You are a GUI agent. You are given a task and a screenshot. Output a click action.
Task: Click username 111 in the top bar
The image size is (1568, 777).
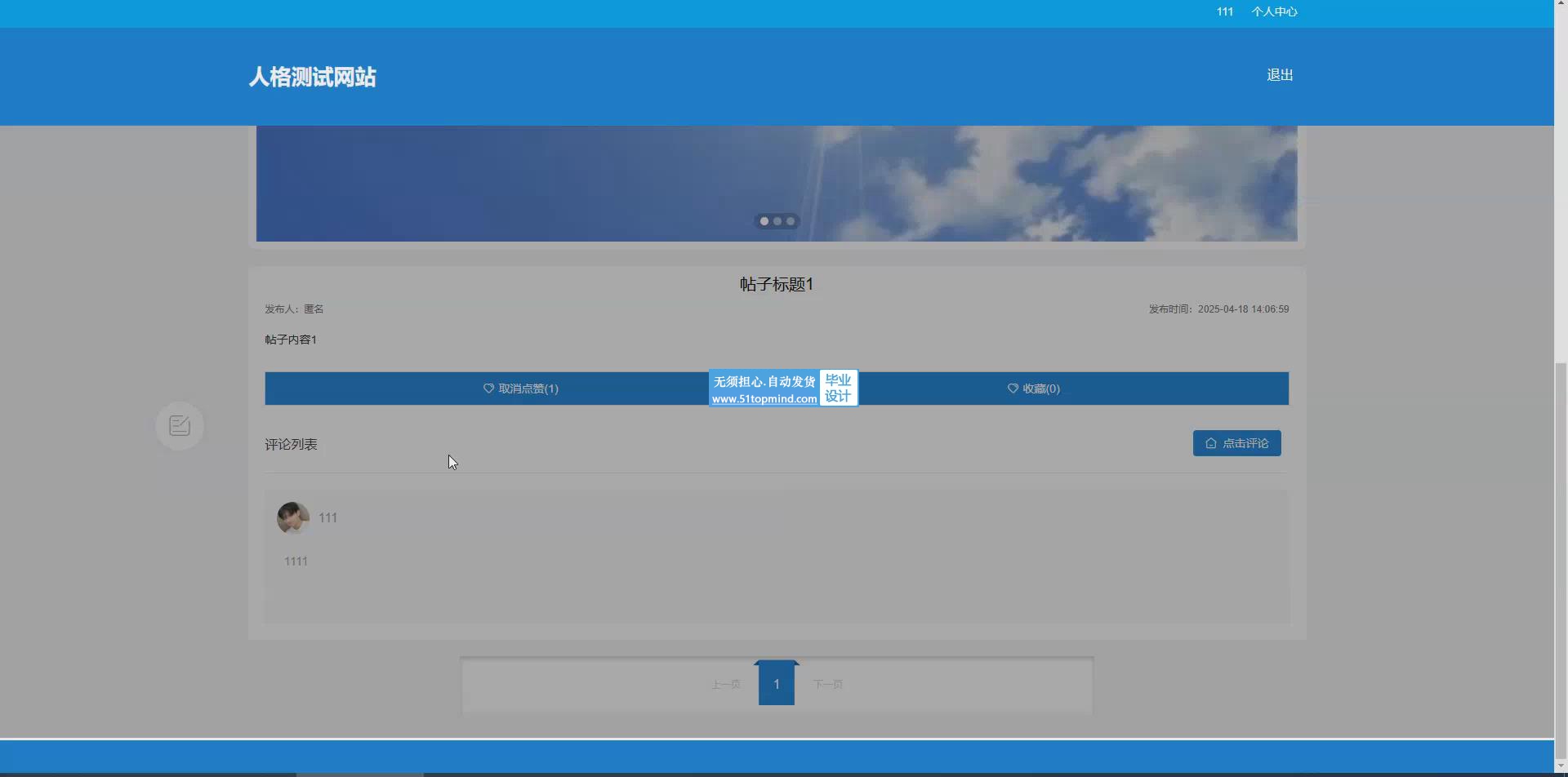[x=1224, y=11]
